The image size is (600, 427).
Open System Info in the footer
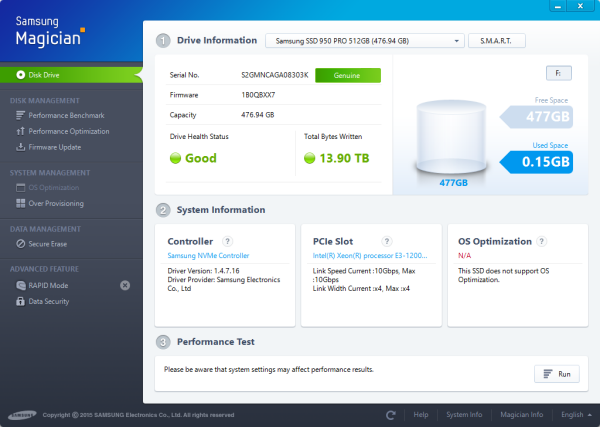coord(464,414)
